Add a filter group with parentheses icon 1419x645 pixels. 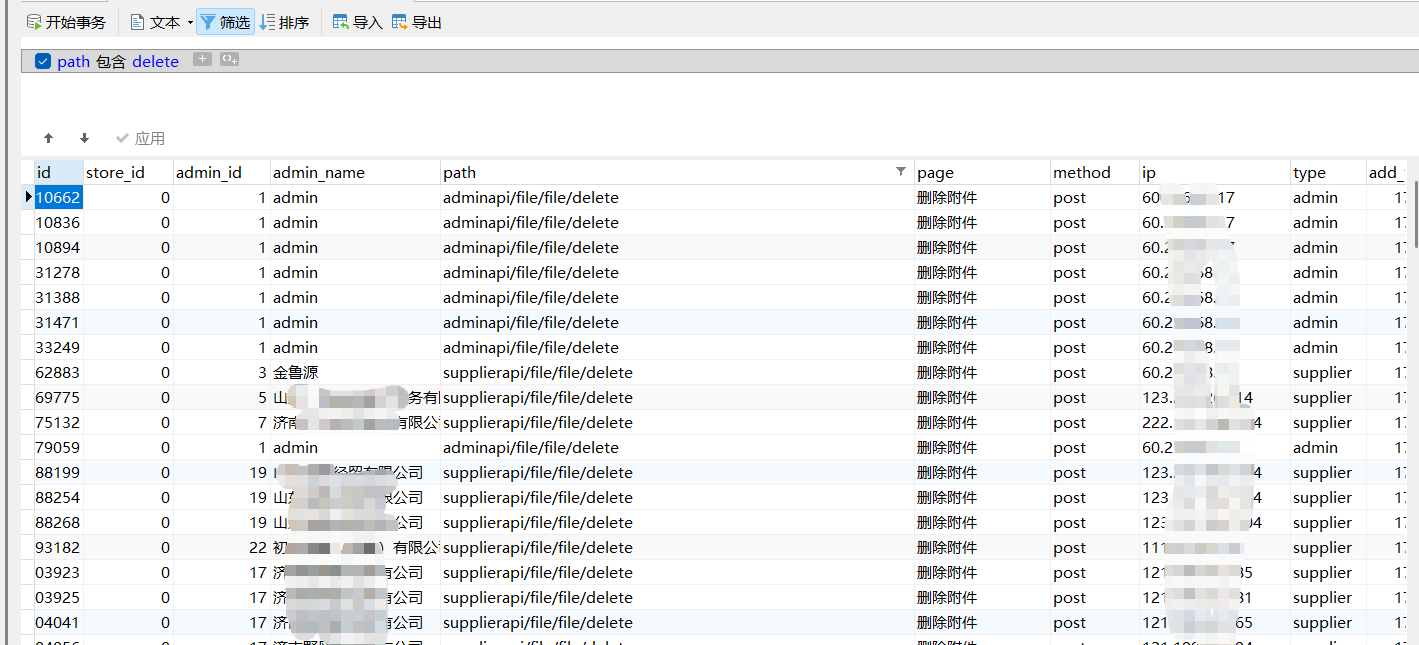point(229,60)
